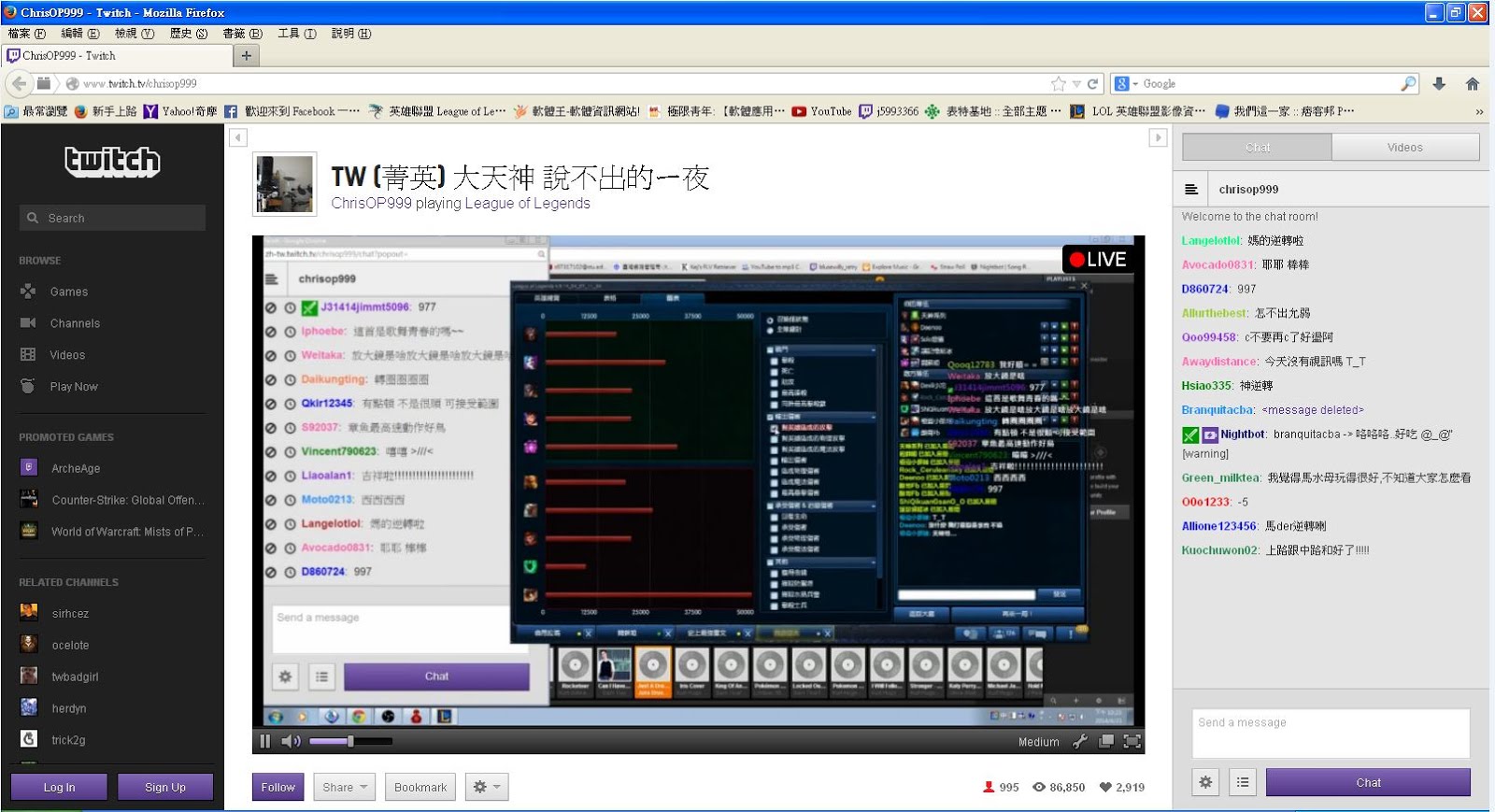The image size is (1495, 812).
Task: Open Facebook bookmark in toolbar
Action: click(292, 111)
